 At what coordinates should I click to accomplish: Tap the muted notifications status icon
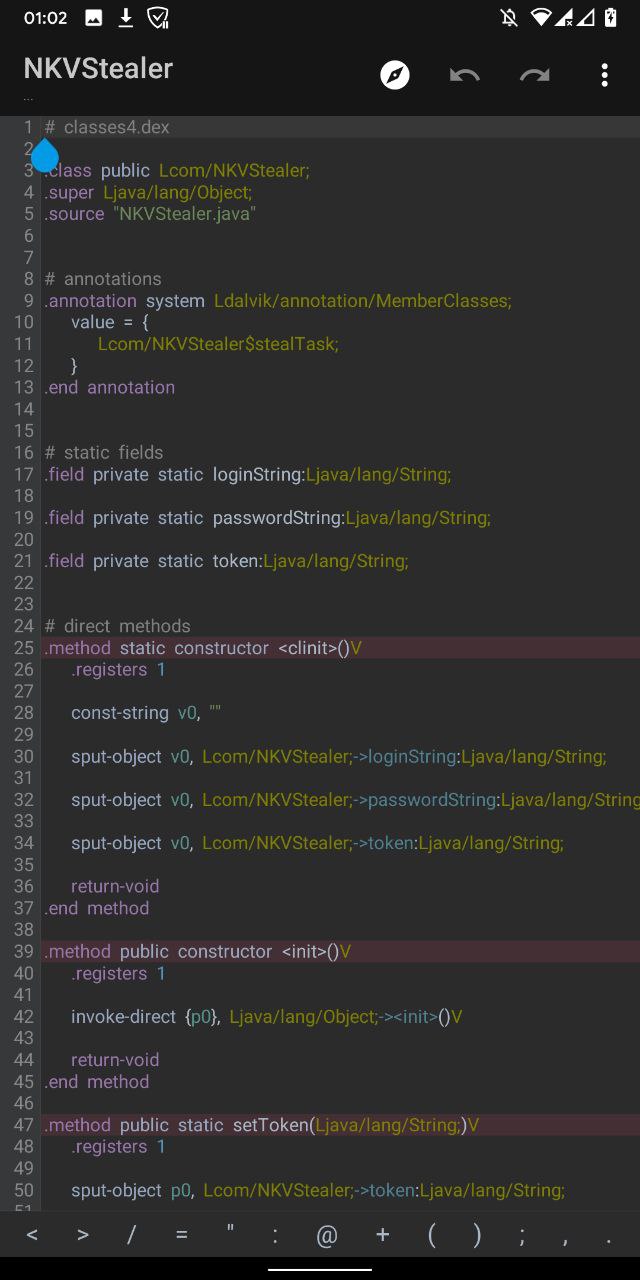pos(510,17)
